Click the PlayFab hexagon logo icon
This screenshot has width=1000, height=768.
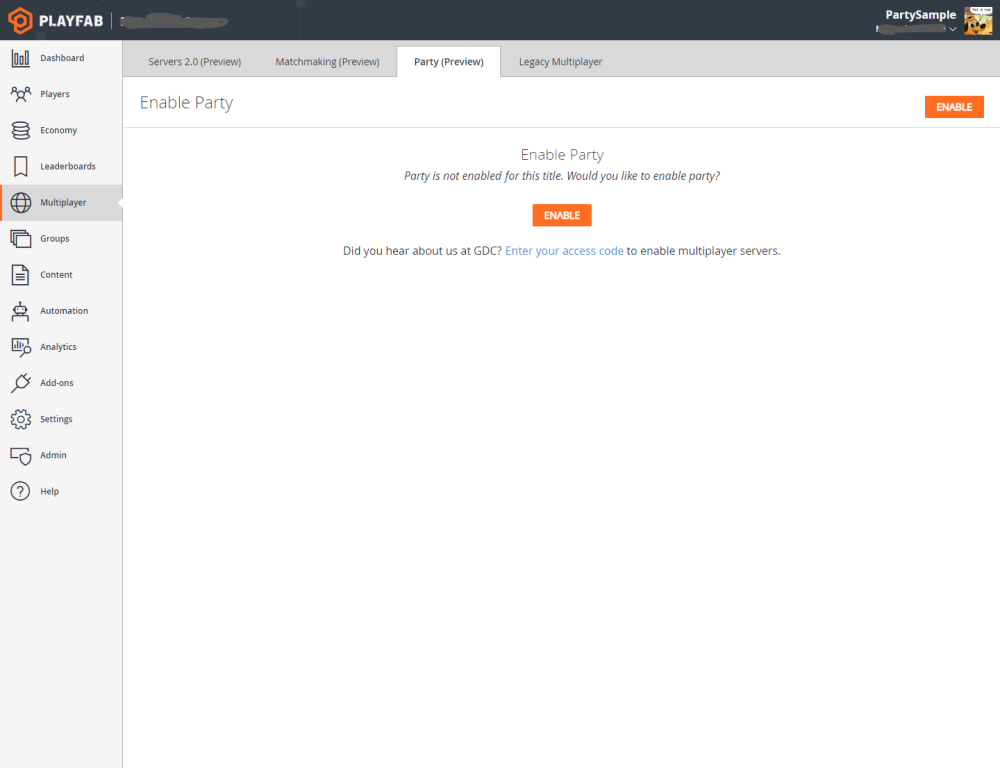coord(20,20)
